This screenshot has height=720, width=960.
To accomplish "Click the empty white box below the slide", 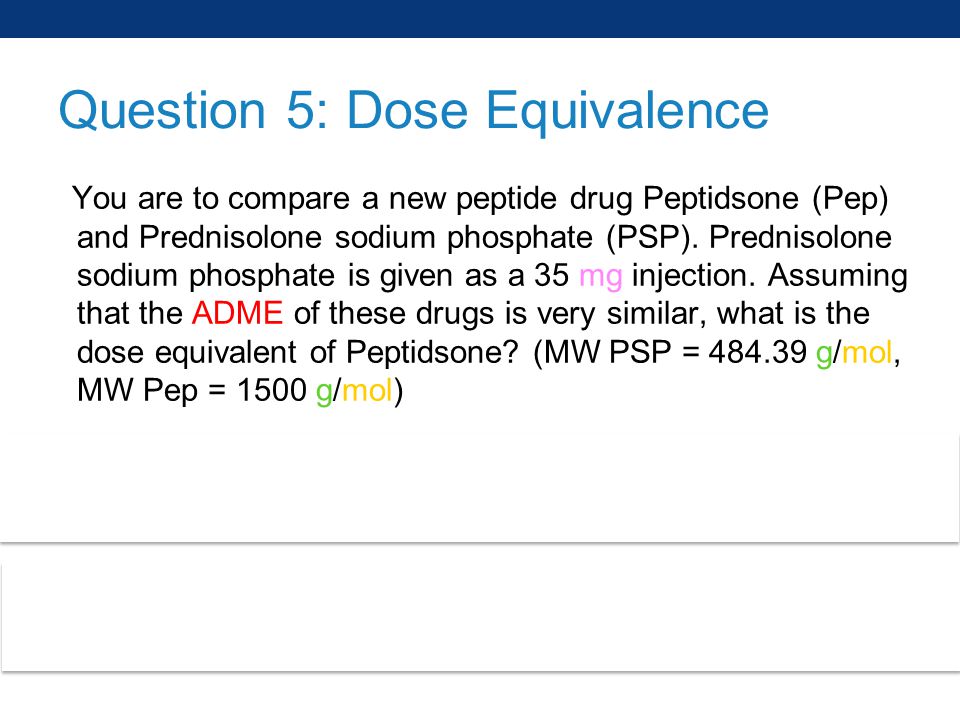I will [x=480, y=617].
